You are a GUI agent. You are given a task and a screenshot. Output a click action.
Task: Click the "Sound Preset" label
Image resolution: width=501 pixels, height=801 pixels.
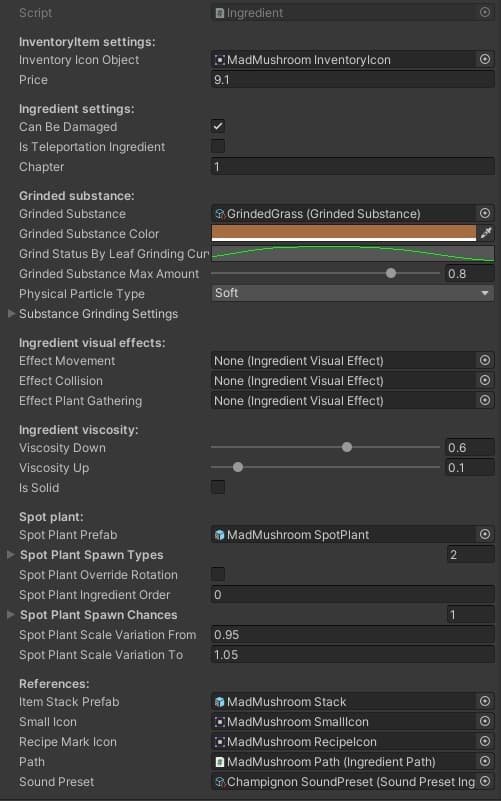(56, 782)
